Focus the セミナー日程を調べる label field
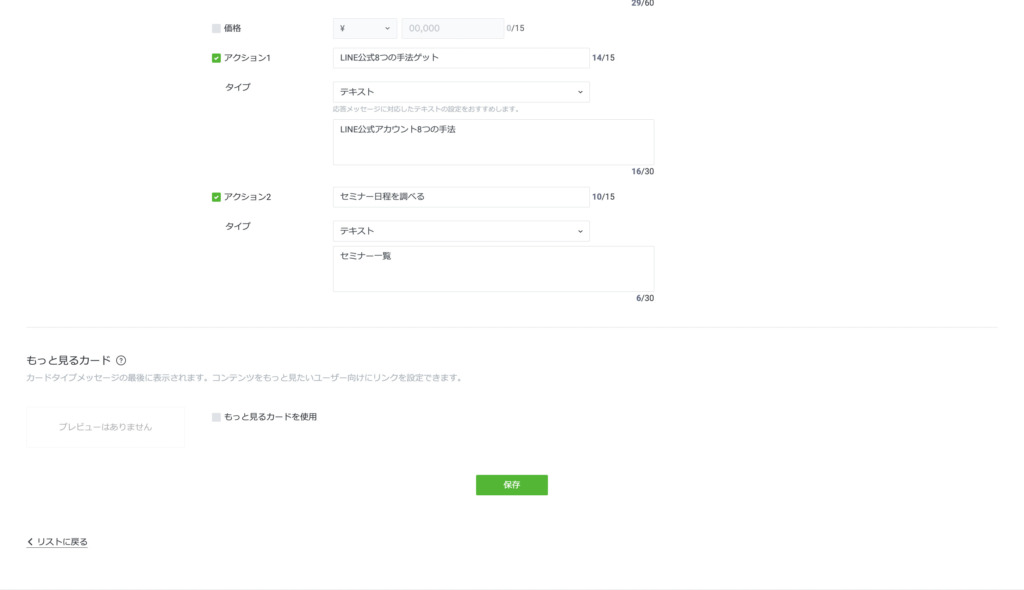Viewport: 1024px width, 590px height. pos(461,197)
